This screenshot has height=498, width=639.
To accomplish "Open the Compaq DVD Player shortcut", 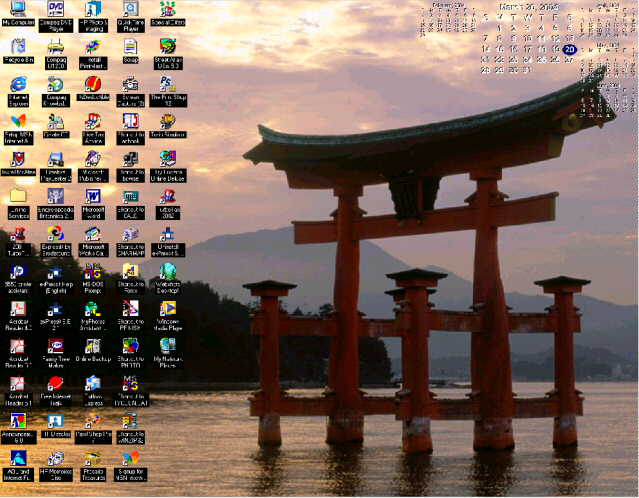I will [55, 10].
